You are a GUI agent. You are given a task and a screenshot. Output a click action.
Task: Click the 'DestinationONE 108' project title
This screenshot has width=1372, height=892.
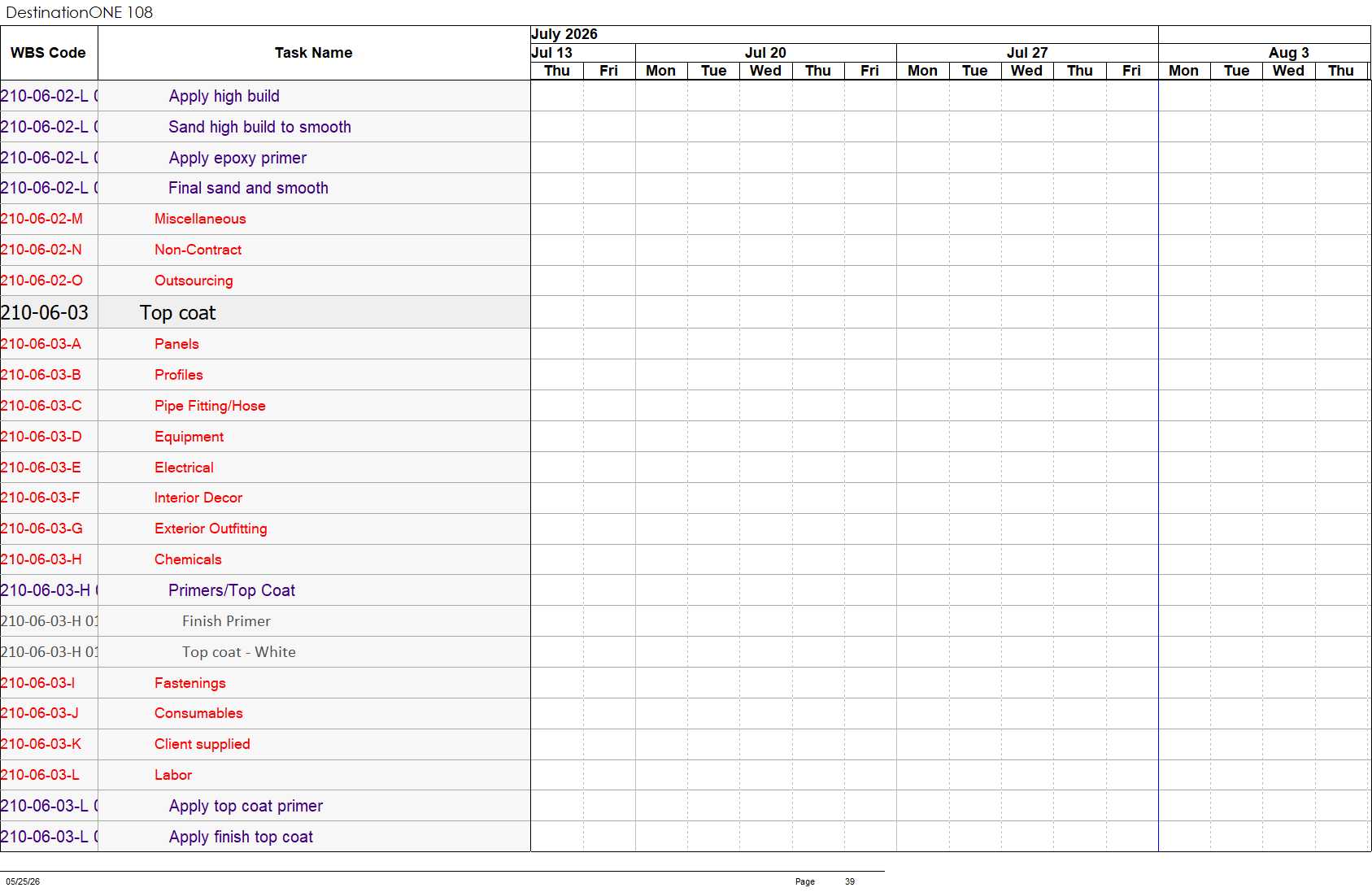tap(80, 12)
